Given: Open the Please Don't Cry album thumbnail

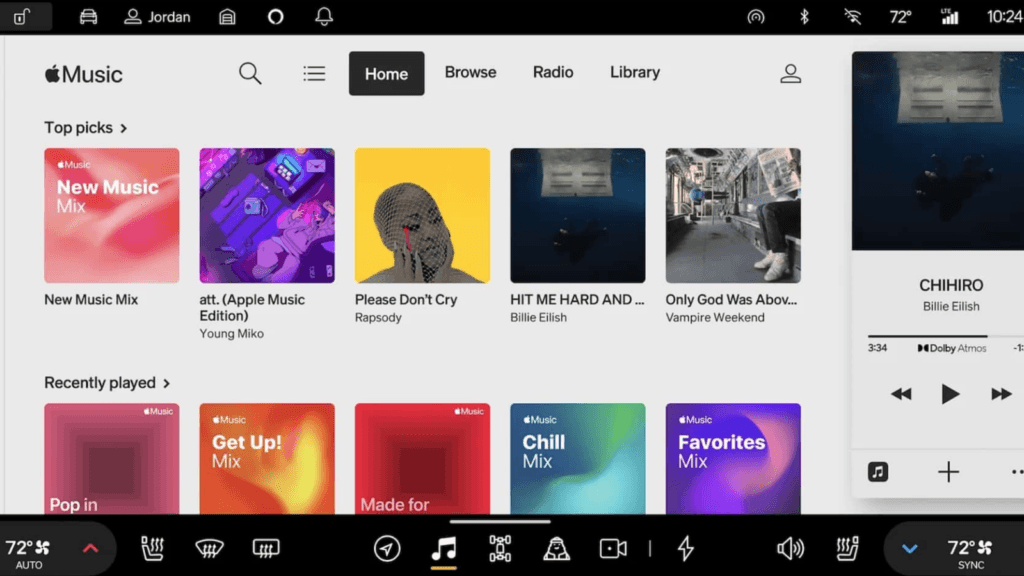Looking at the screenshot, I should click(x=422, y=216).
